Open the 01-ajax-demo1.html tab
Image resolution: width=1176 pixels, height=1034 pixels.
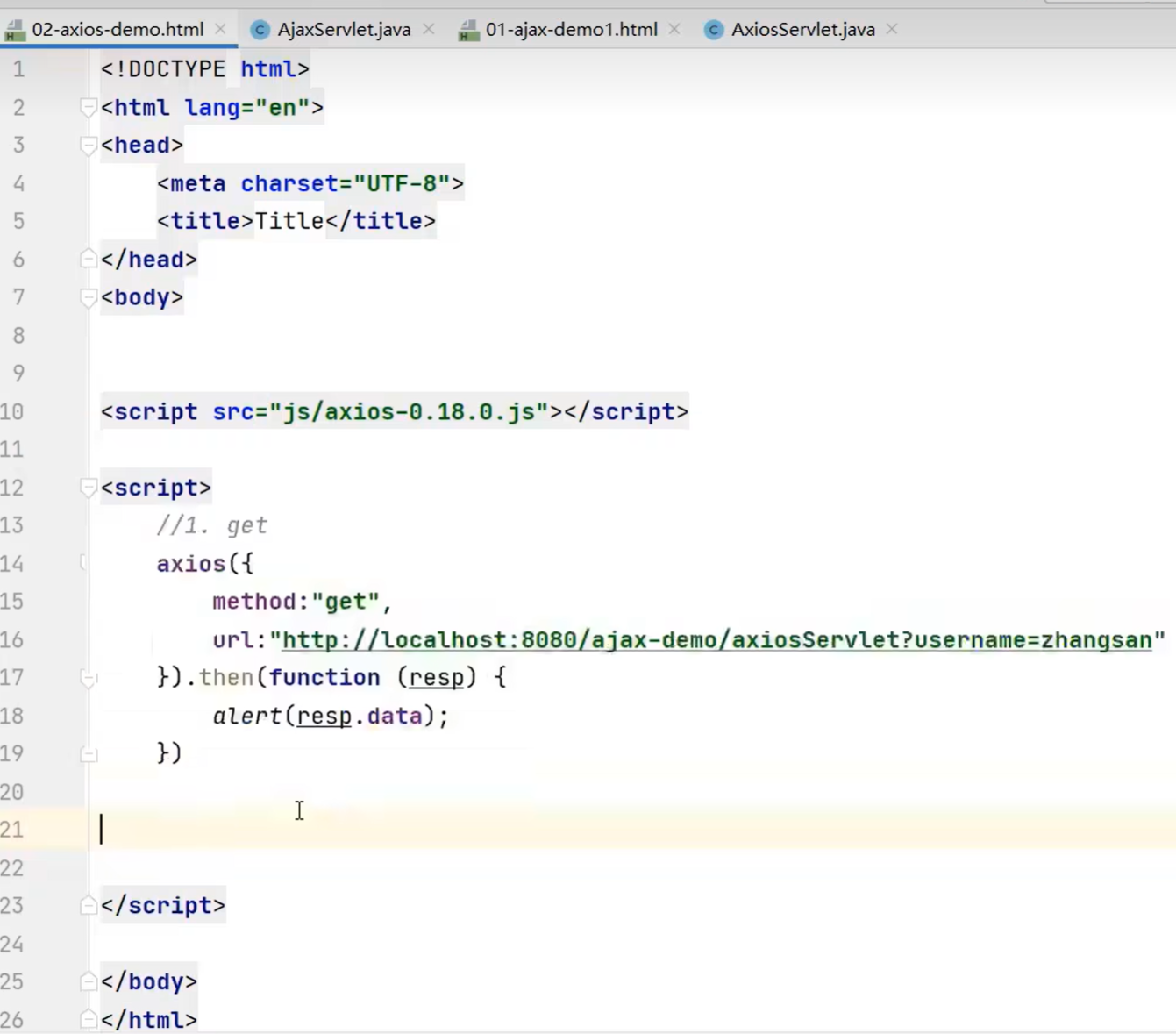571,29
